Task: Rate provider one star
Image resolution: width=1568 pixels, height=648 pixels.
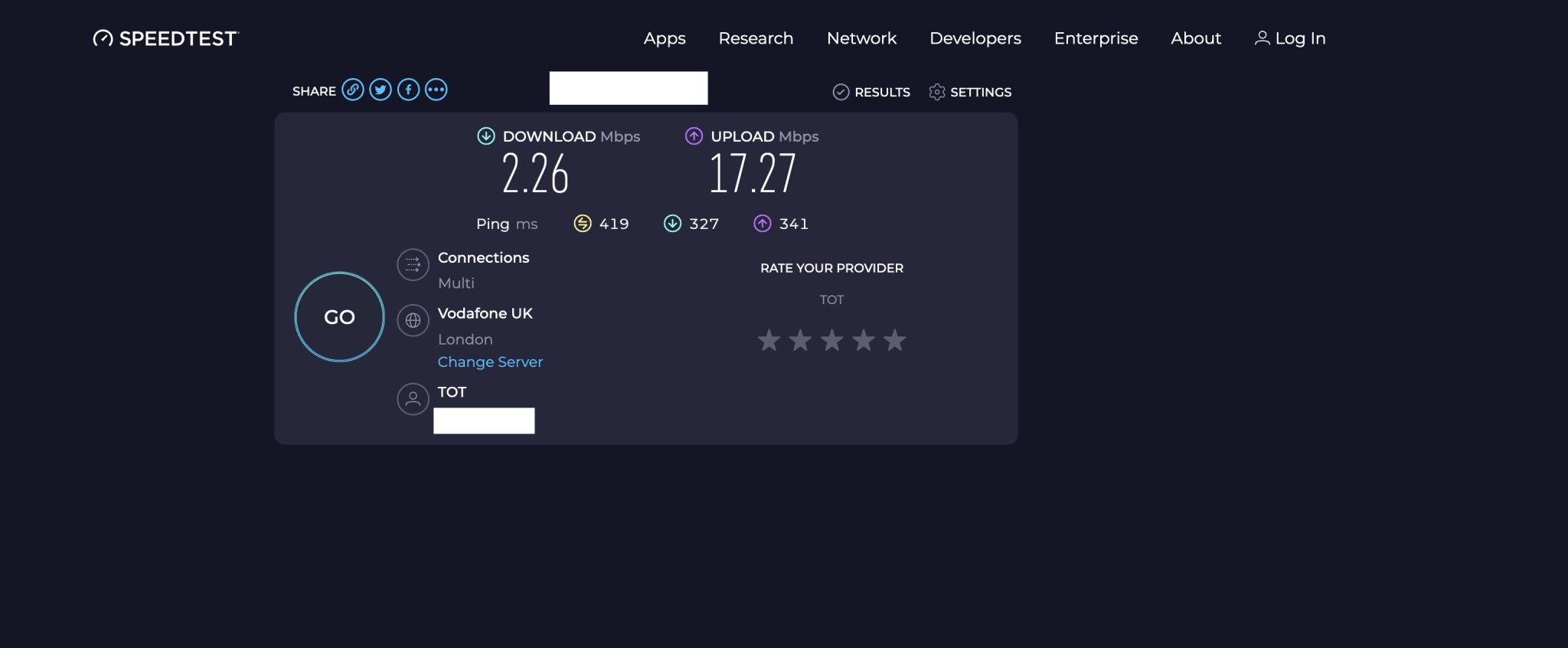Action: coord(769,340)
